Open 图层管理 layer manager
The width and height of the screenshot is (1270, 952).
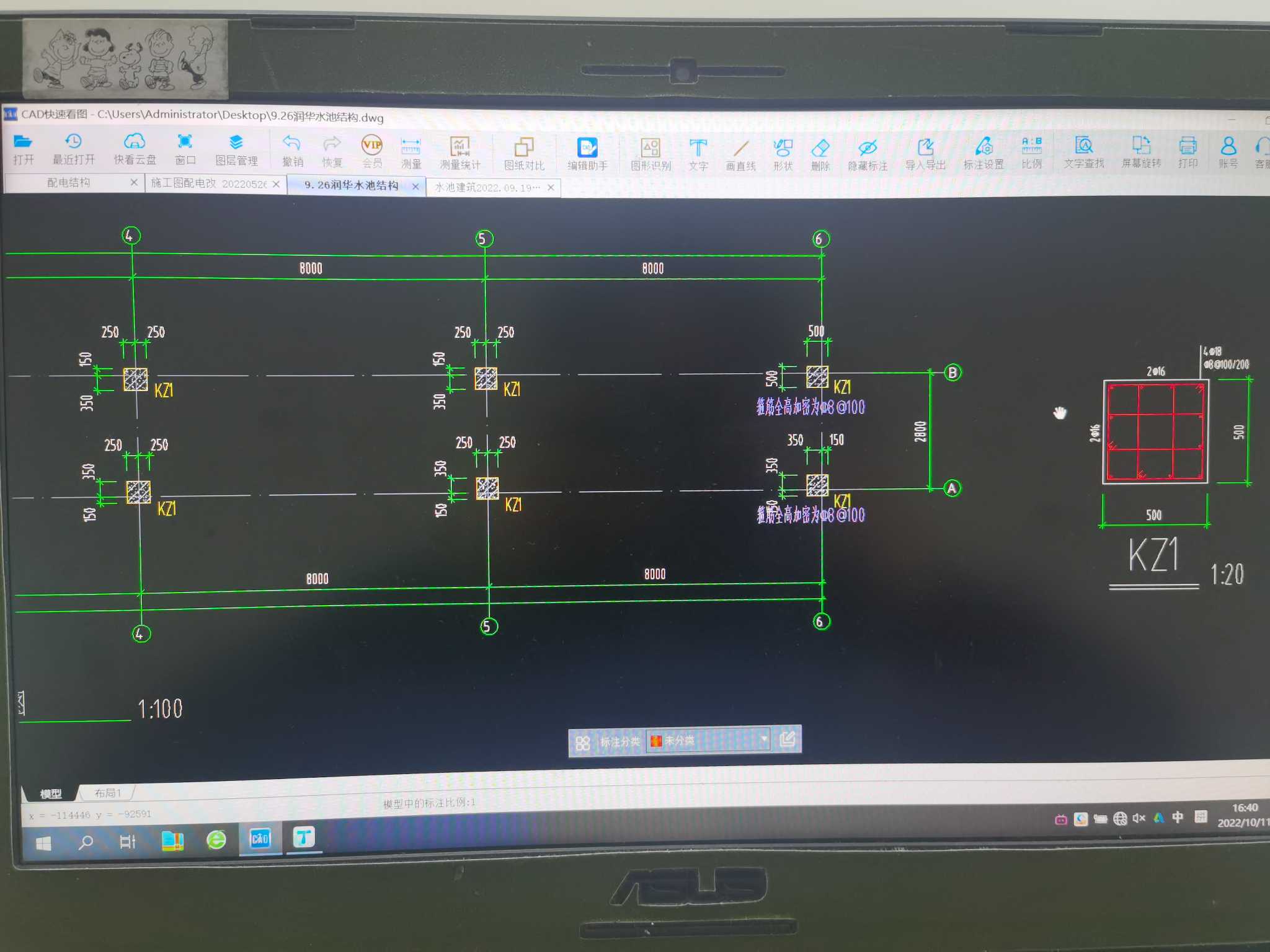(236, 151)
